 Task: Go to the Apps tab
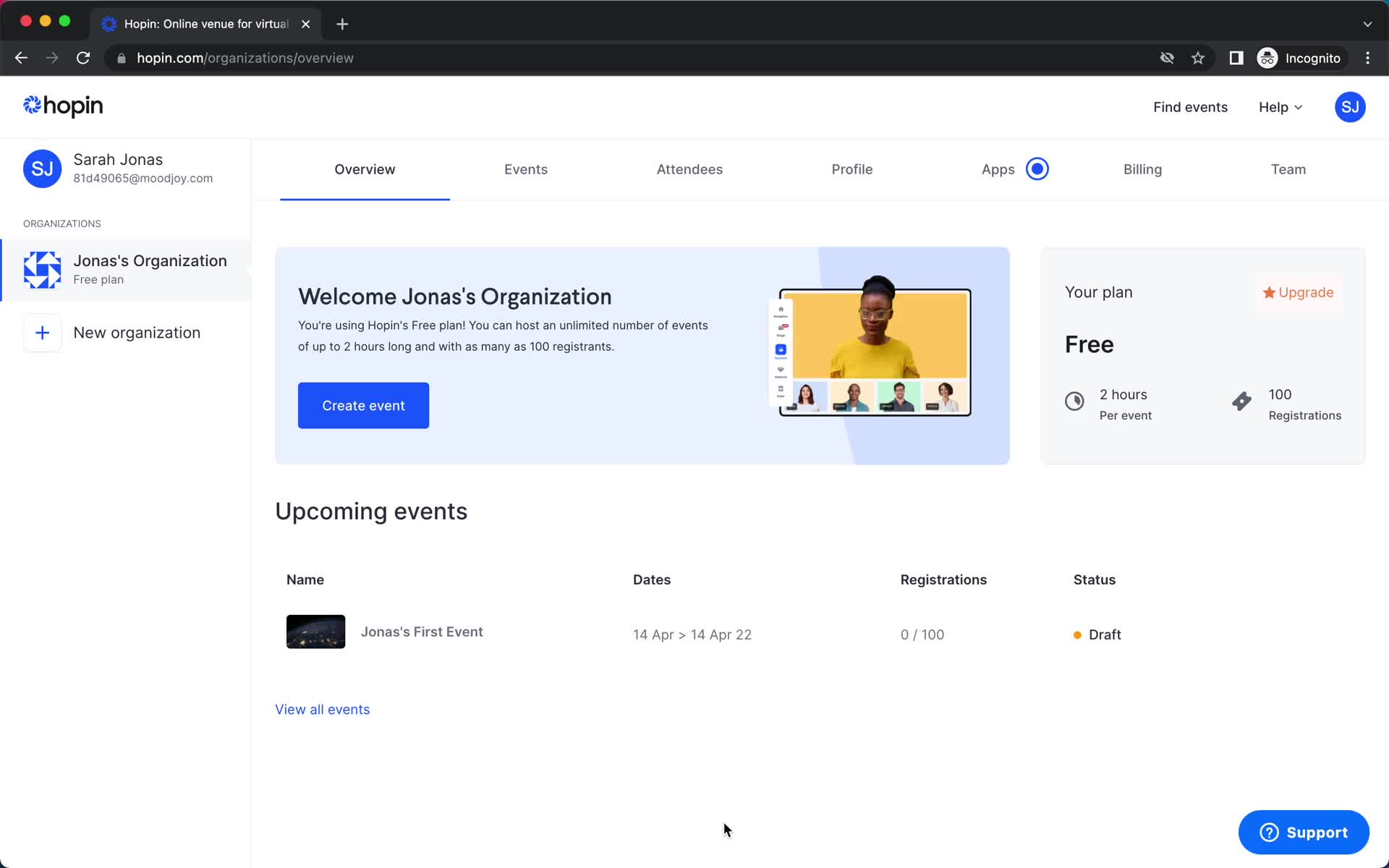[x=998, y=169]
